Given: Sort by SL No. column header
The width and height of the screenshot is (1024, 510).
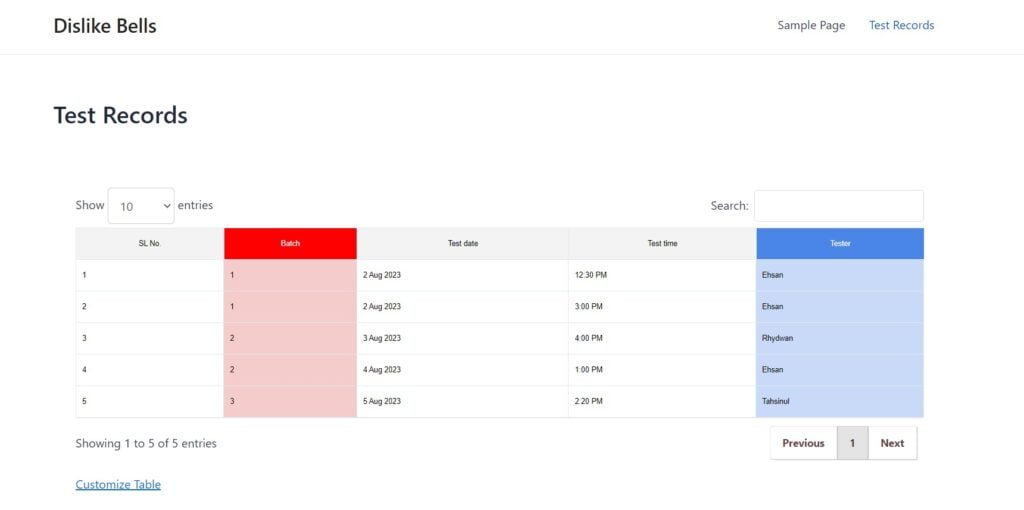Looking at the screenshot, I should (x=150, y=244).
